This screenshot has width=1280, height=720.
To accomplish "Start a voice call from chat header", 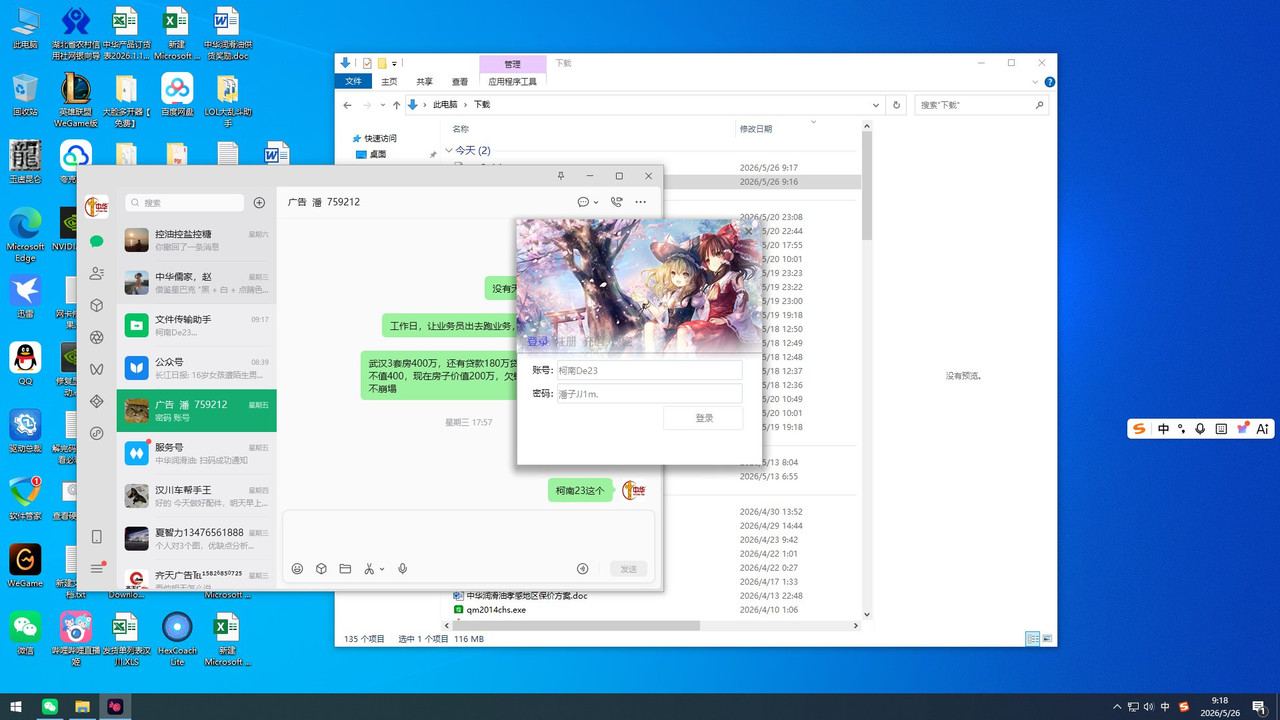I will (616, 202).
